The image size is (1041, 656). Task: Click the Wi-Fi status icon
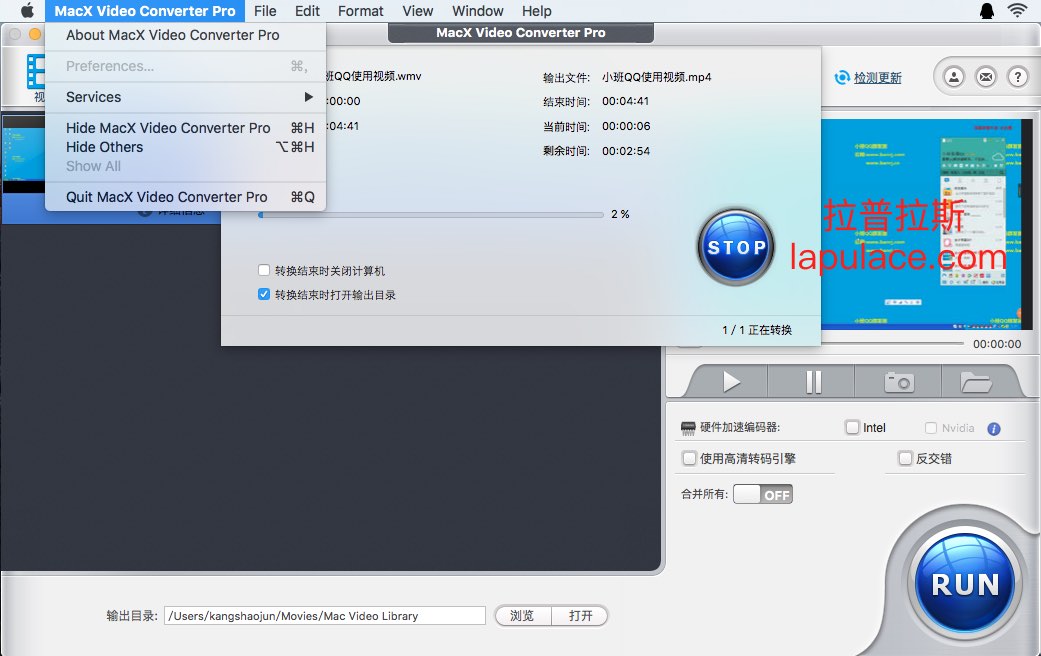(x=1017, y=11)
